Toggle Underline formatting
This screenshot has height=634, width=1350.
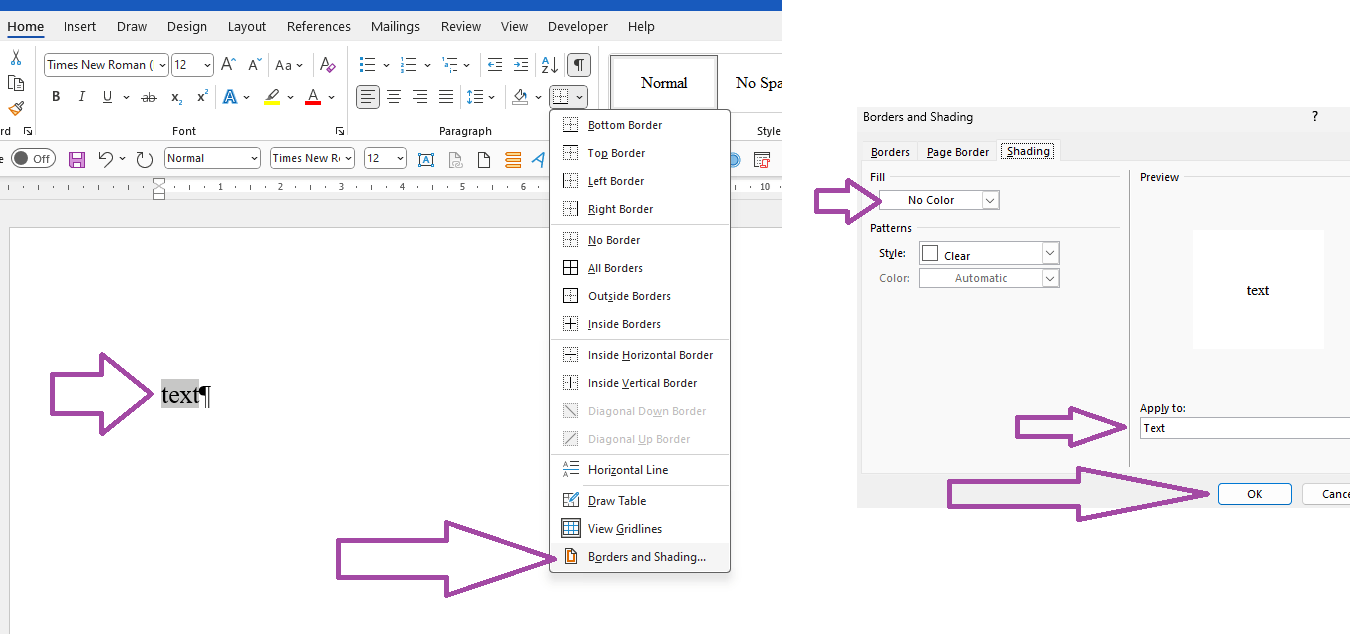point(107,97)
